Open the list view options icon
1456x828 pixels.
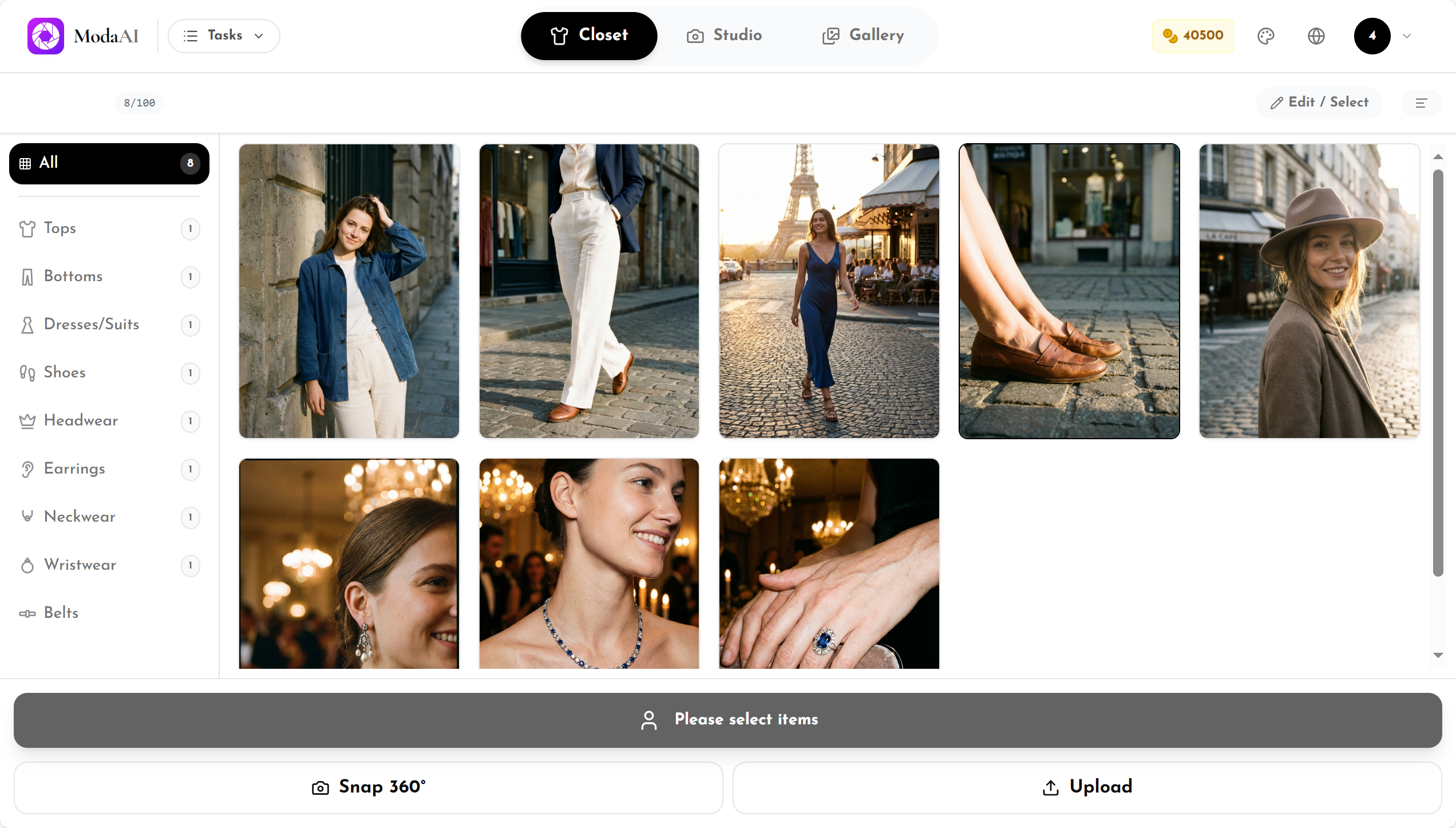click(1421, 103)
